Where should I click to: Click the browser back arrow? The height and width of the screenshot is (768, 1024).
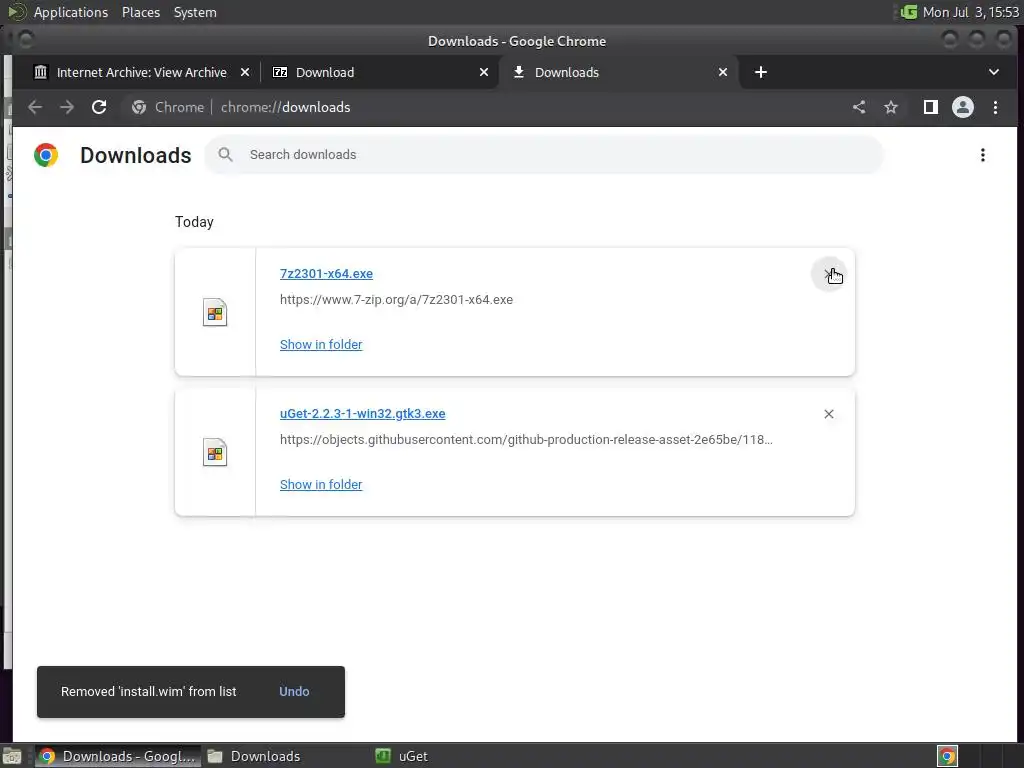(35, 107)
